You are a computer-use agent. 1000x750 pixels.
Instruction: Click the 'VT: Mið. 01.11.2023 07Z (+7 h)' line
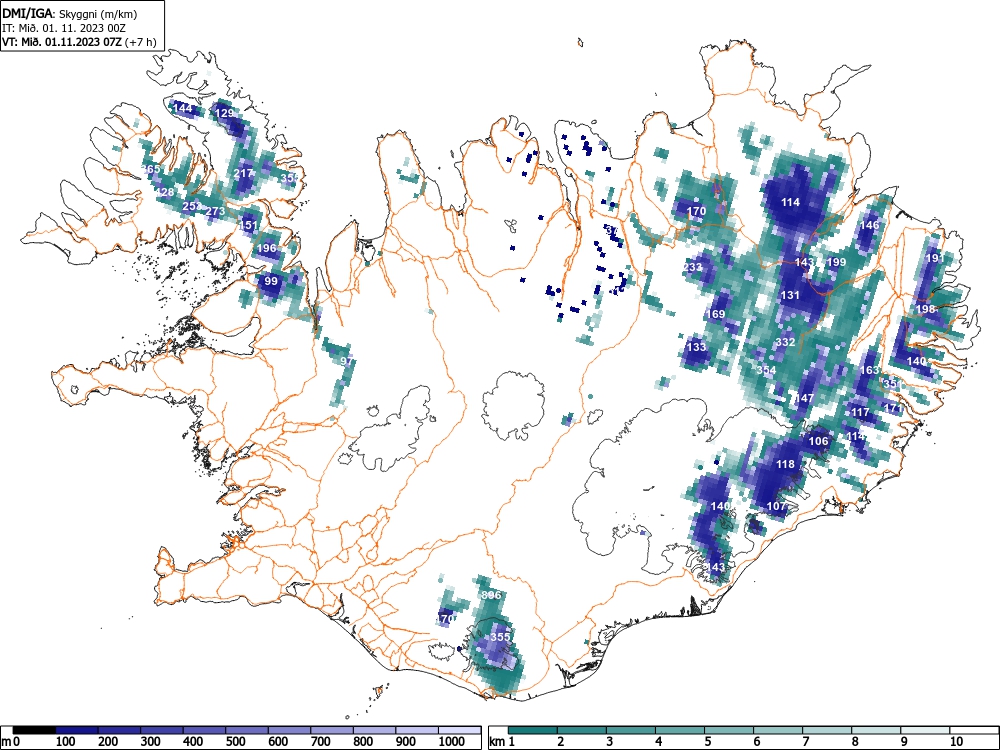[78, 42]
